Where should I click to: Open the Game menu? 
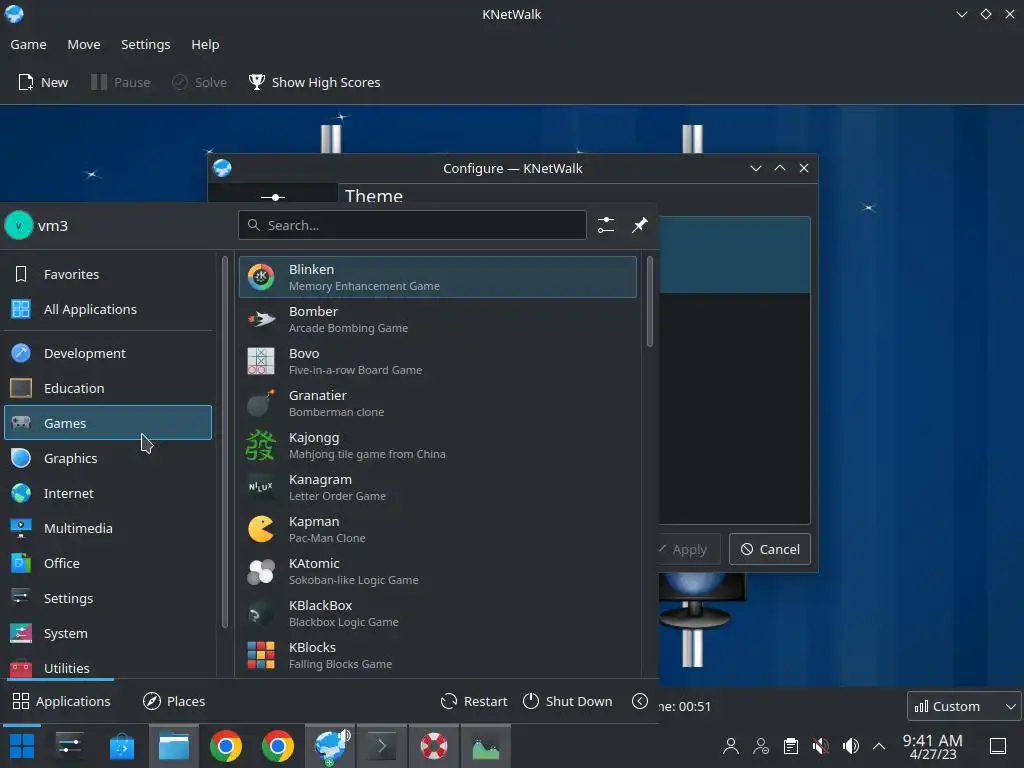[28, 44]
